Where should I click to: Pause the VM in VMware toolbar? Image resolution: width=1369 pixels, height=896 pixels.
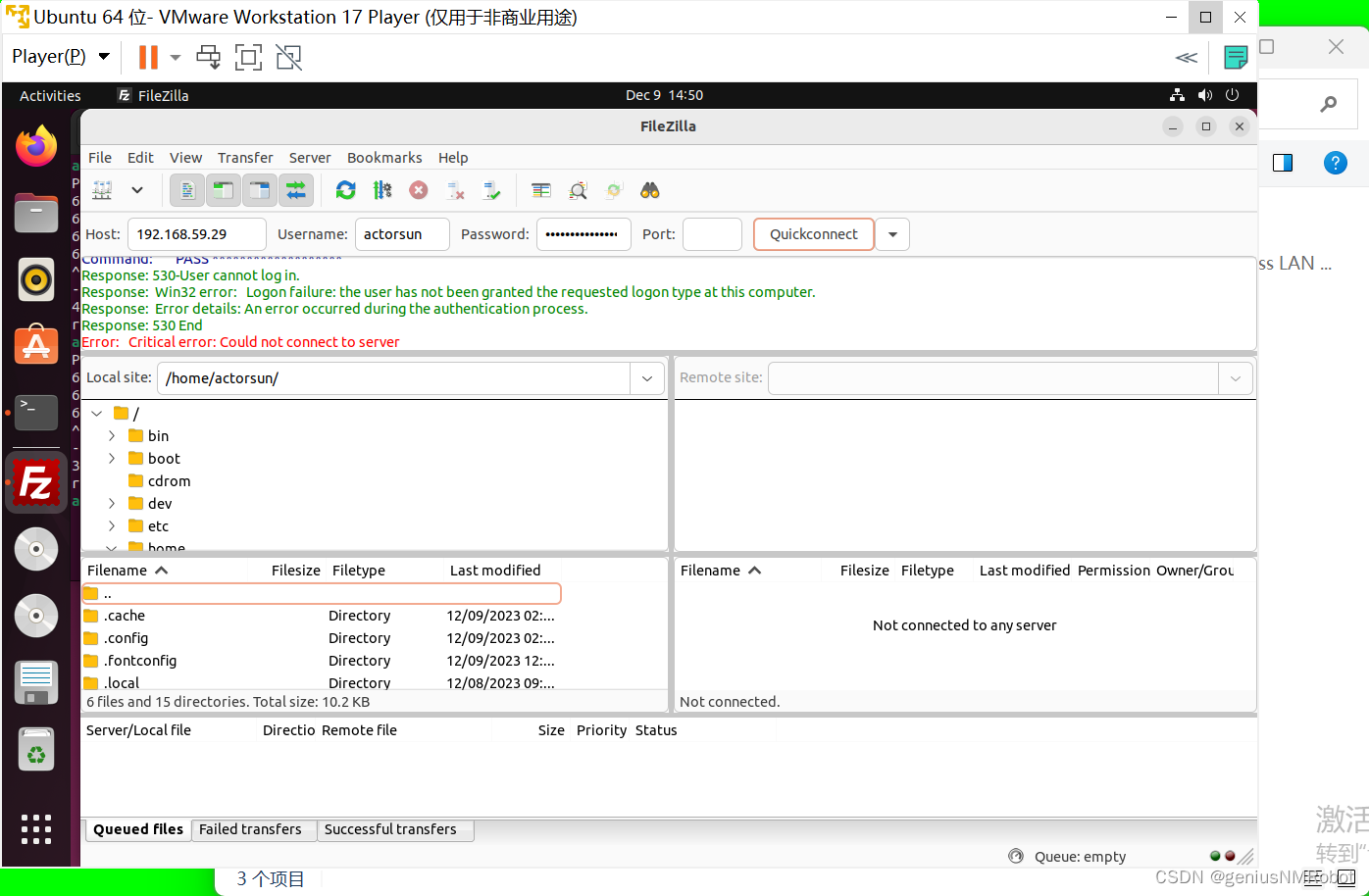pyautogui.click(x=148, y=57)
